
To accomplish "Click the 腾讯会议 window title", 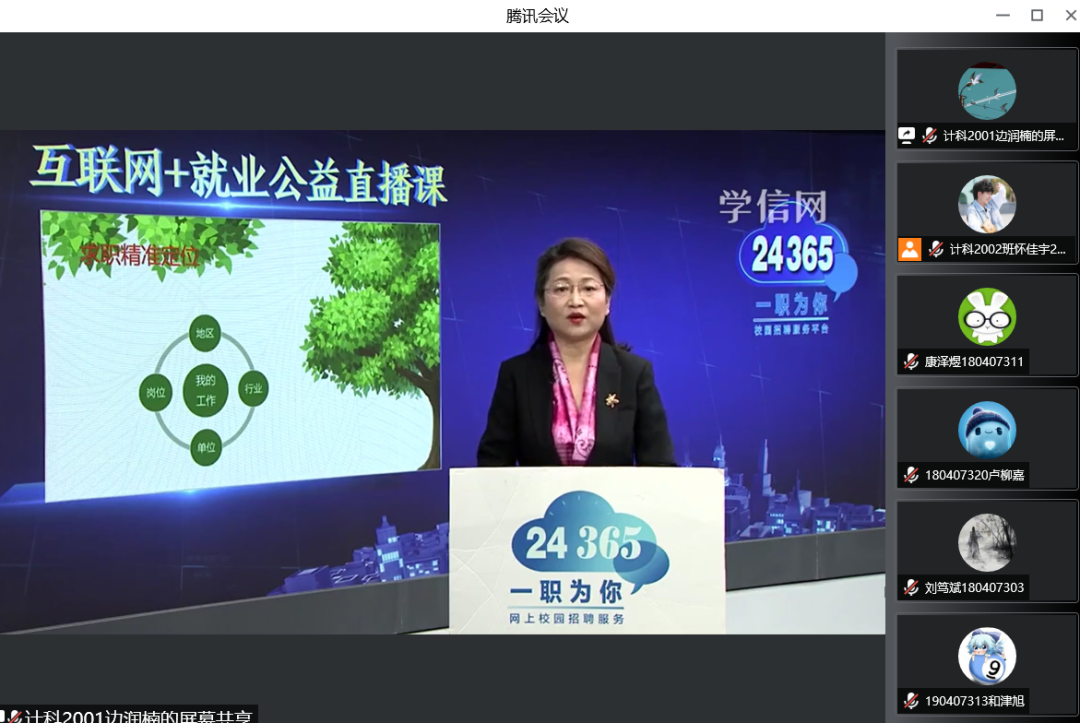I will (537, 16).
